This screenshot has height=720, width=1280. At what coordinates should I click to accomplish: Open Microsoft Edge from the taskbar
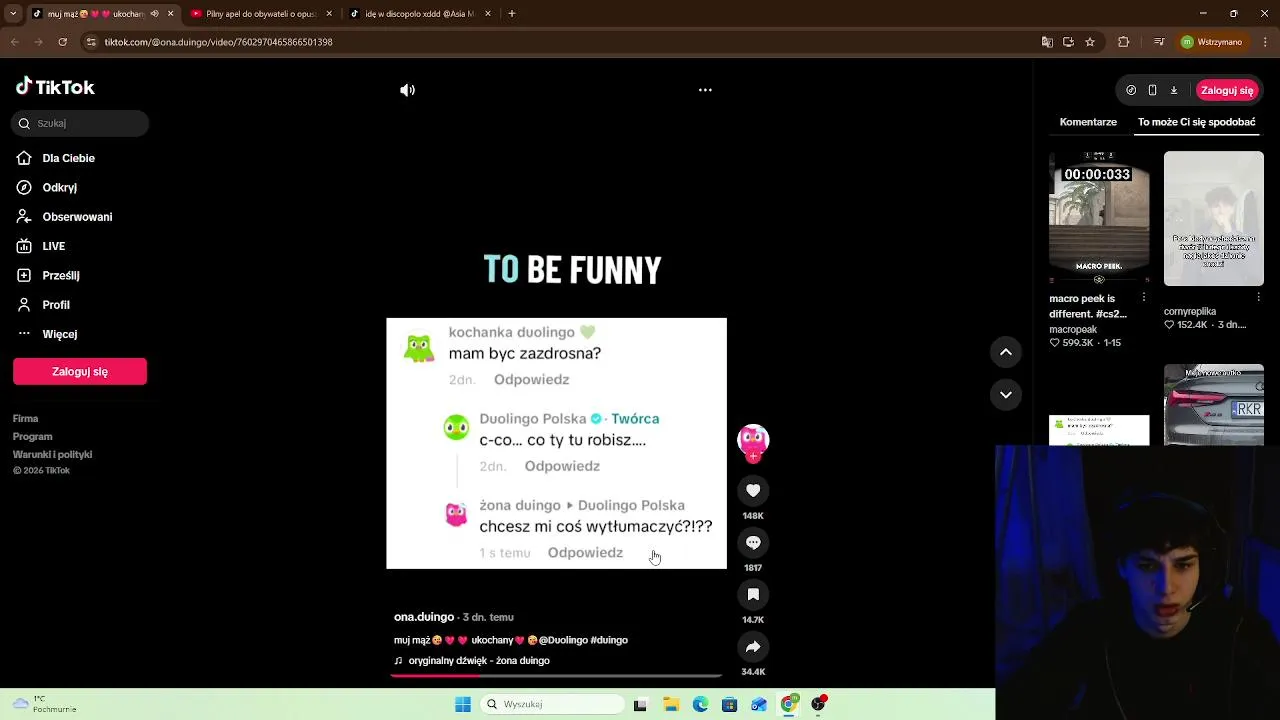[x=700, y=704]
